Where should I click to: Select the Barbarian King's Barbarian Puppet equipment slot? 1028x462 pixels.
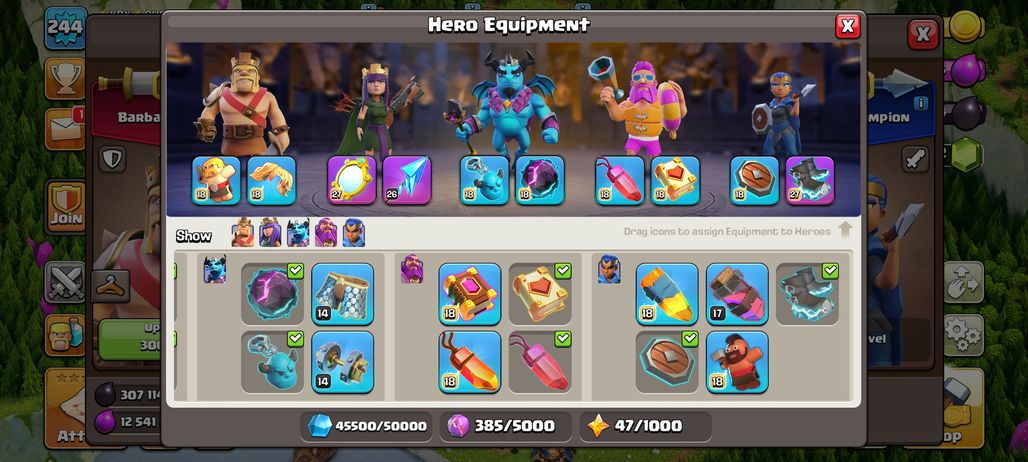216,180
